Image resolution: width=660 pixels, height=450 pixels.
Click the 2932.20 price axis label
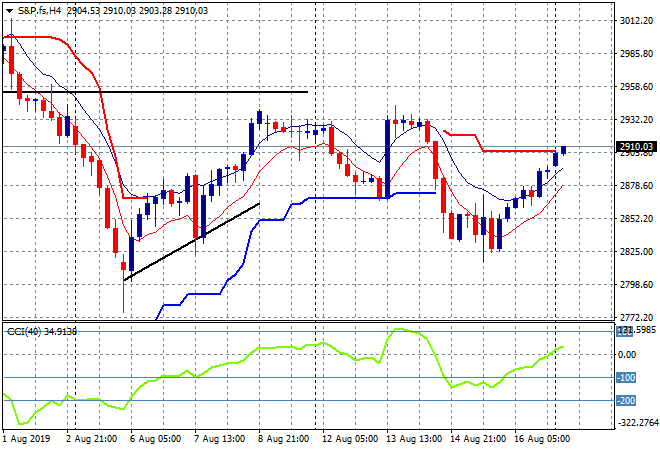tap(636, 120)
